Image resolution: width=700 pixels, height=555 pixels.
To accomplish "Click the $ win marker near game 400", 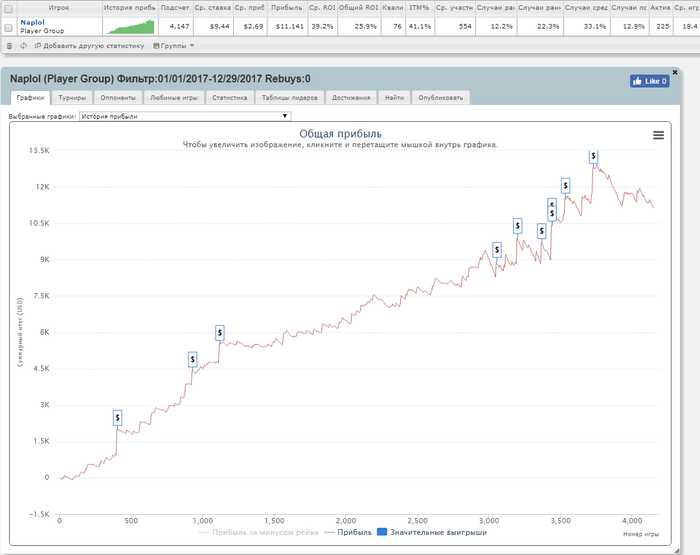I will (117, 417).
